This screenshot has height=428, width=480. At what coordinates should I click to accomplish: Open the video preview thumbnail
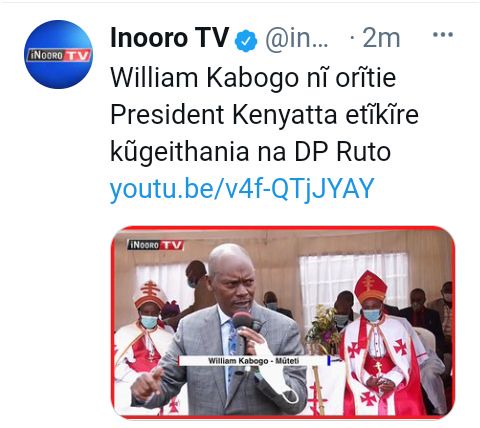point(283,322)
